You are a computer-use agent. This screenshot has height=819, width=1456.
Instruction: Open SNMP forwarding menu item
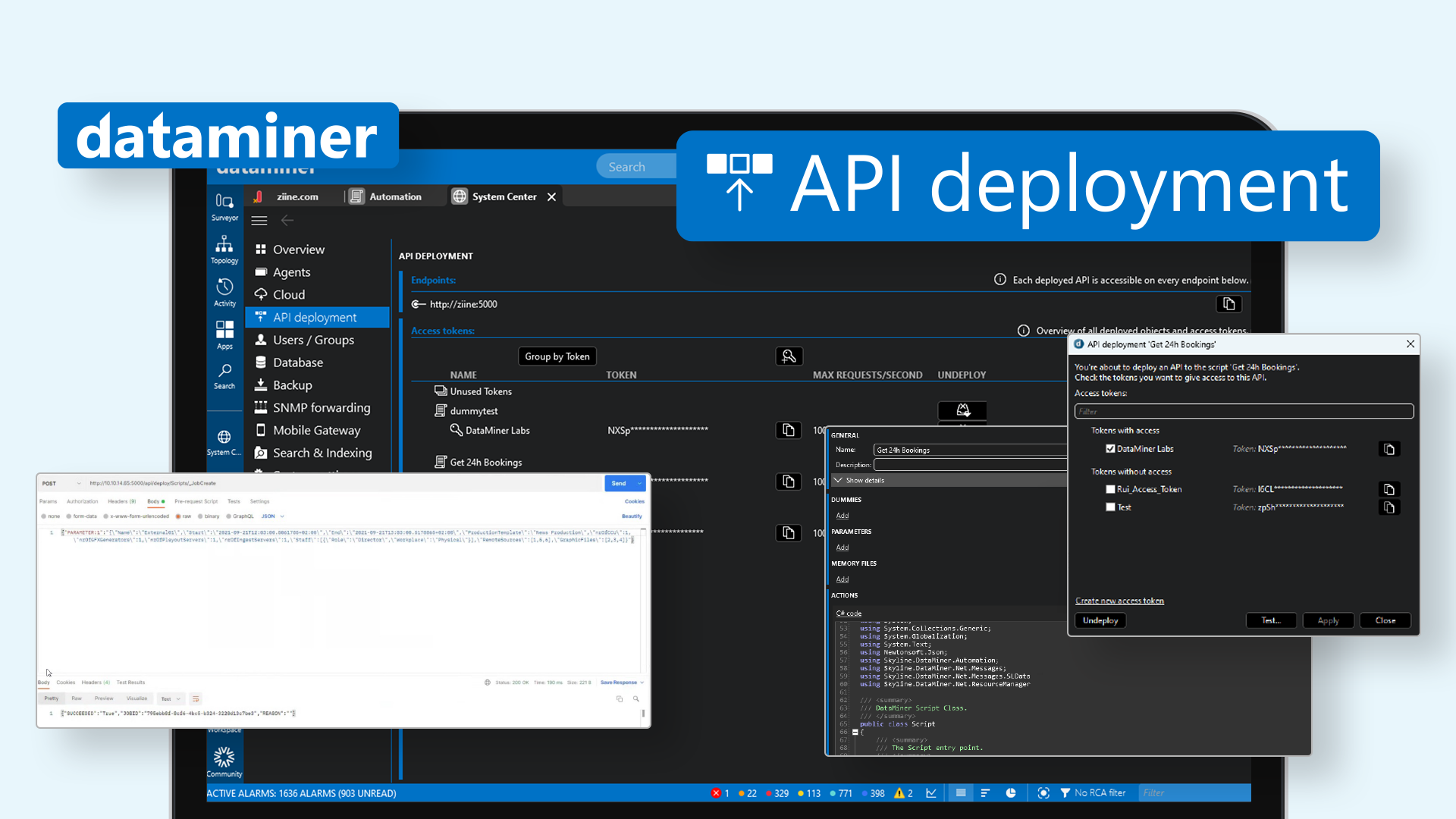tap(322, 408)
